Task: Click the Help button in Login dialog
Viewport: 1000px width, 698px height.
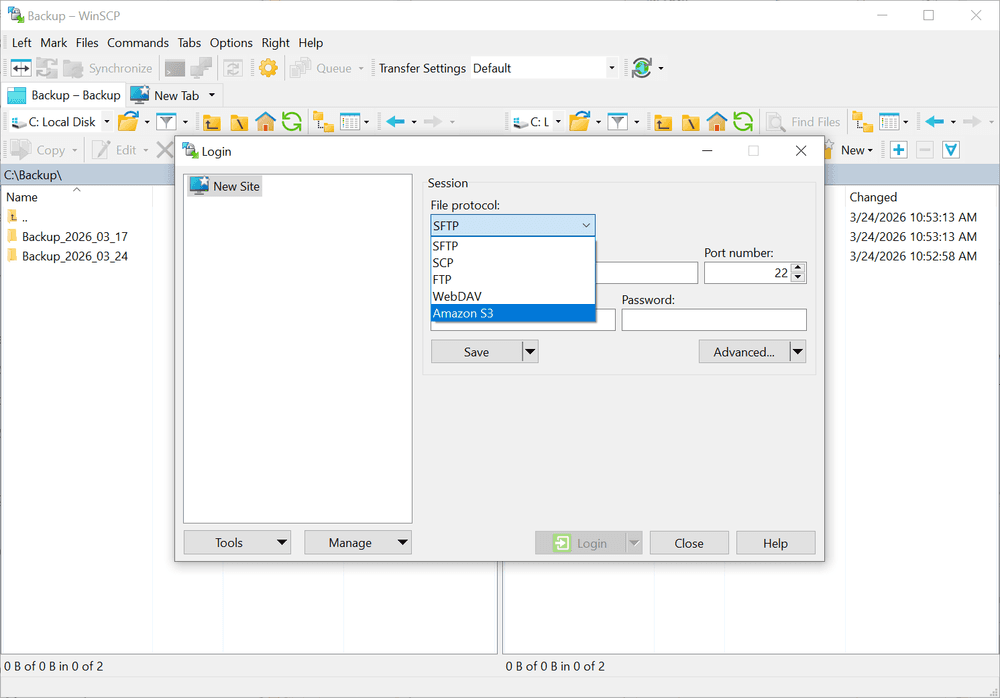Action: [x=776, y=543]
